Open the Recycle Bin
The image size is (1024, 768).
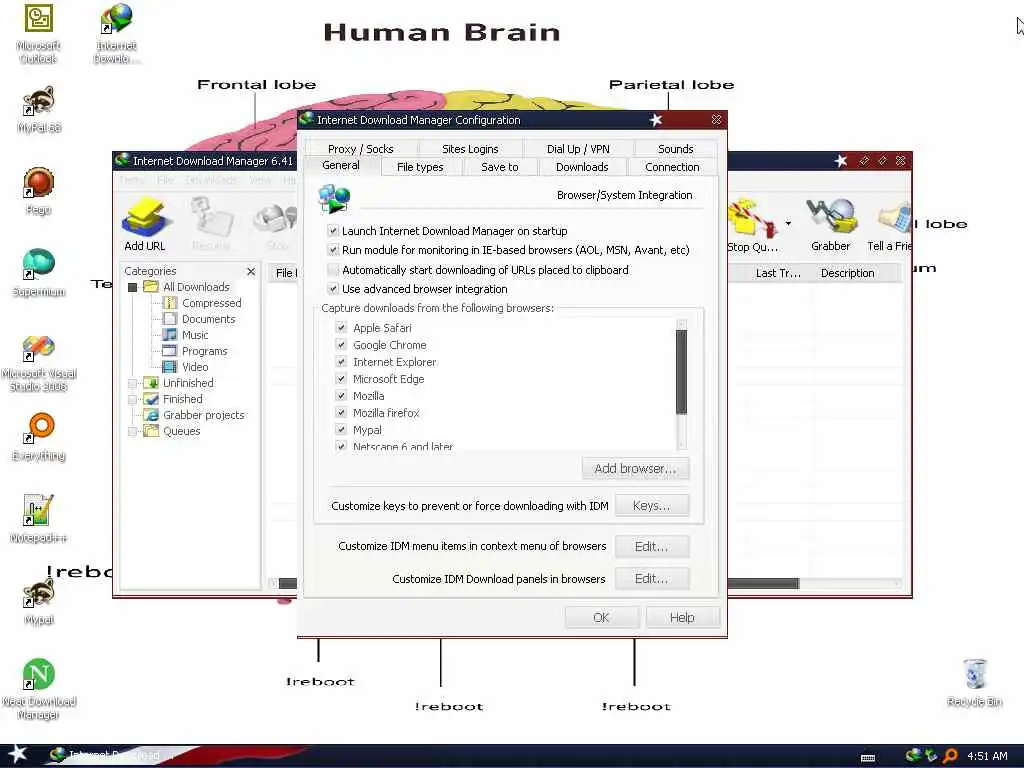(974, 682)
